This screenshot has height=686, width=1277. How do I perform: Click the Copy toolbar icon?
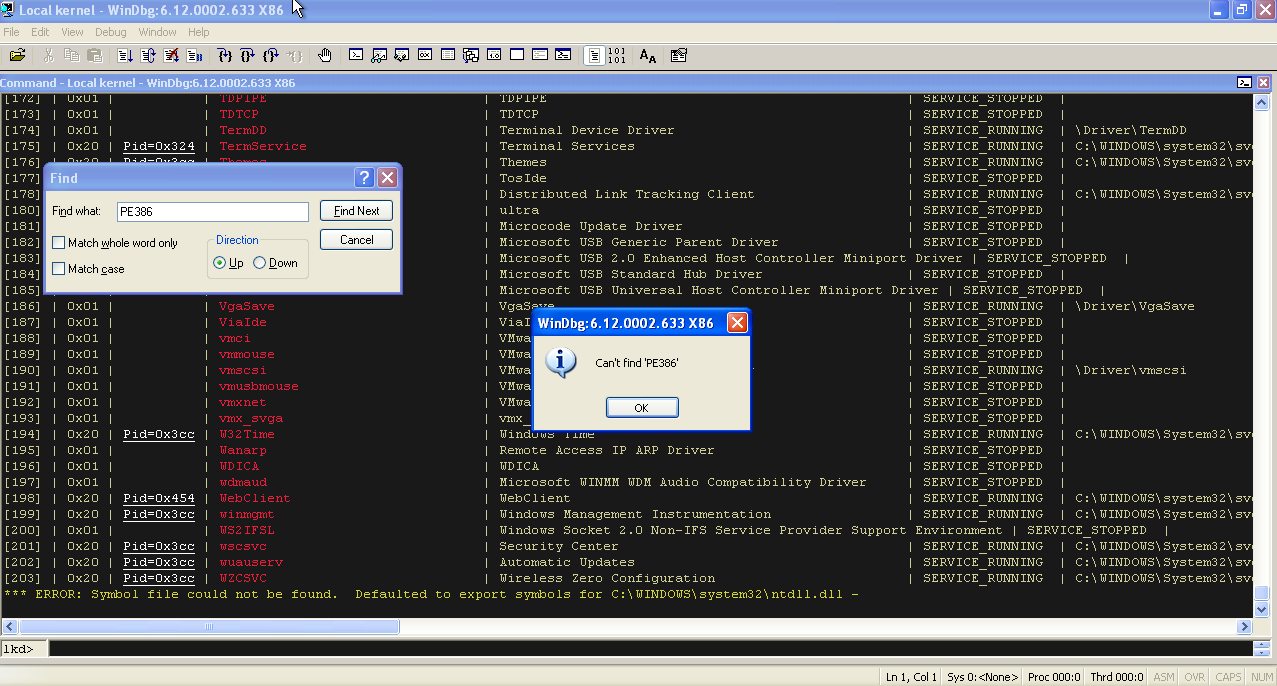click(71, 55)
